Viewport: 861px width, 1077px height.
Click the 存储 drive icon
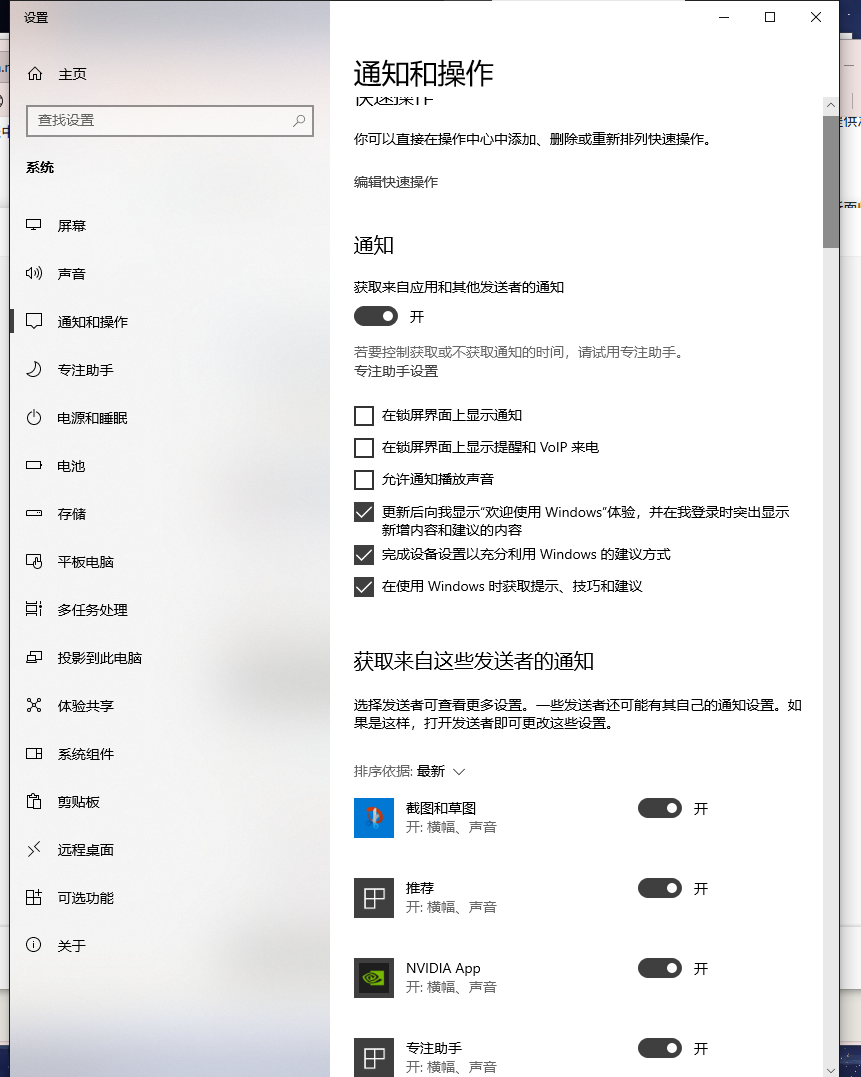tap(34, 513)
